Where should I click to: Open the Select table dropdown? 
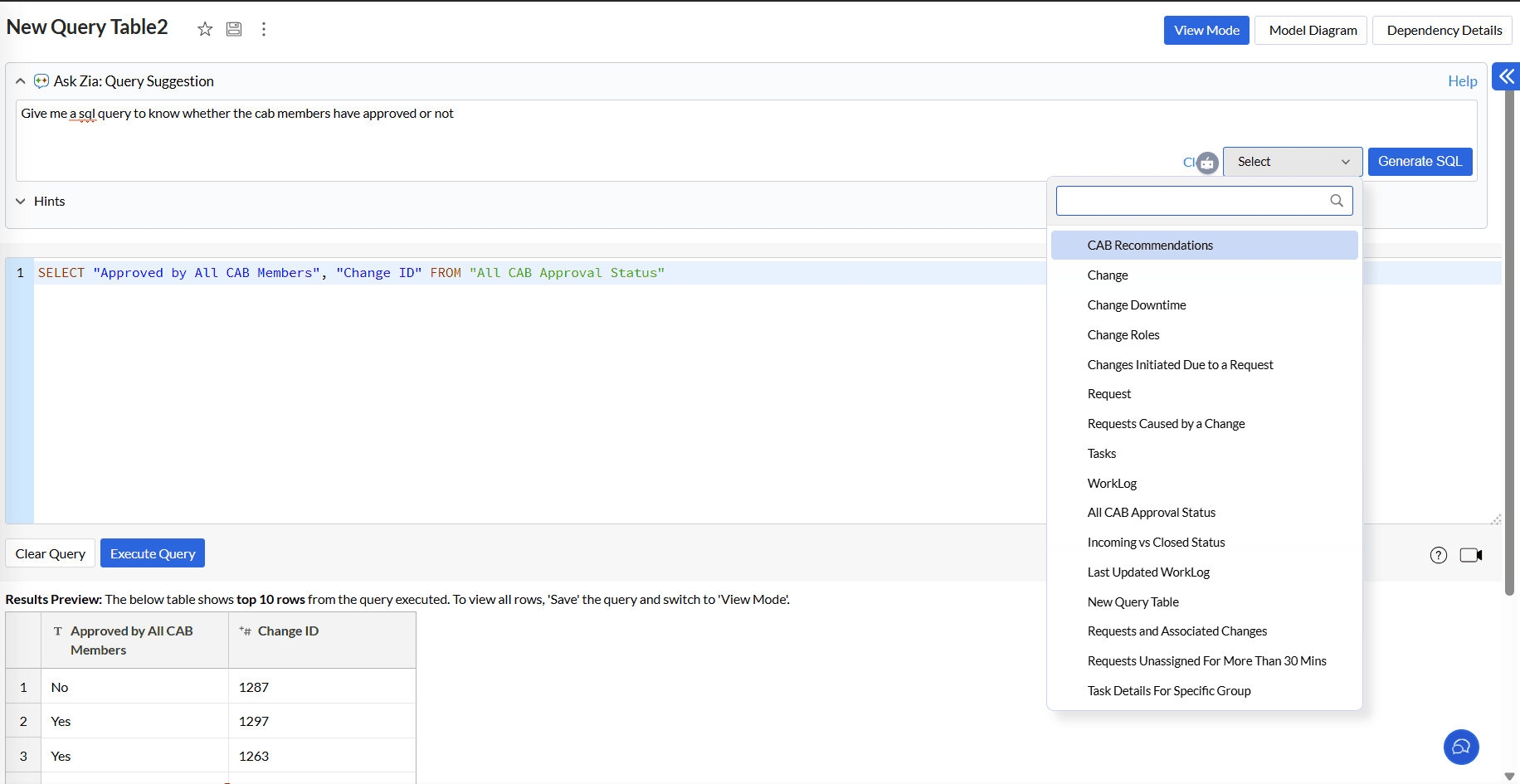[1292, 162]
